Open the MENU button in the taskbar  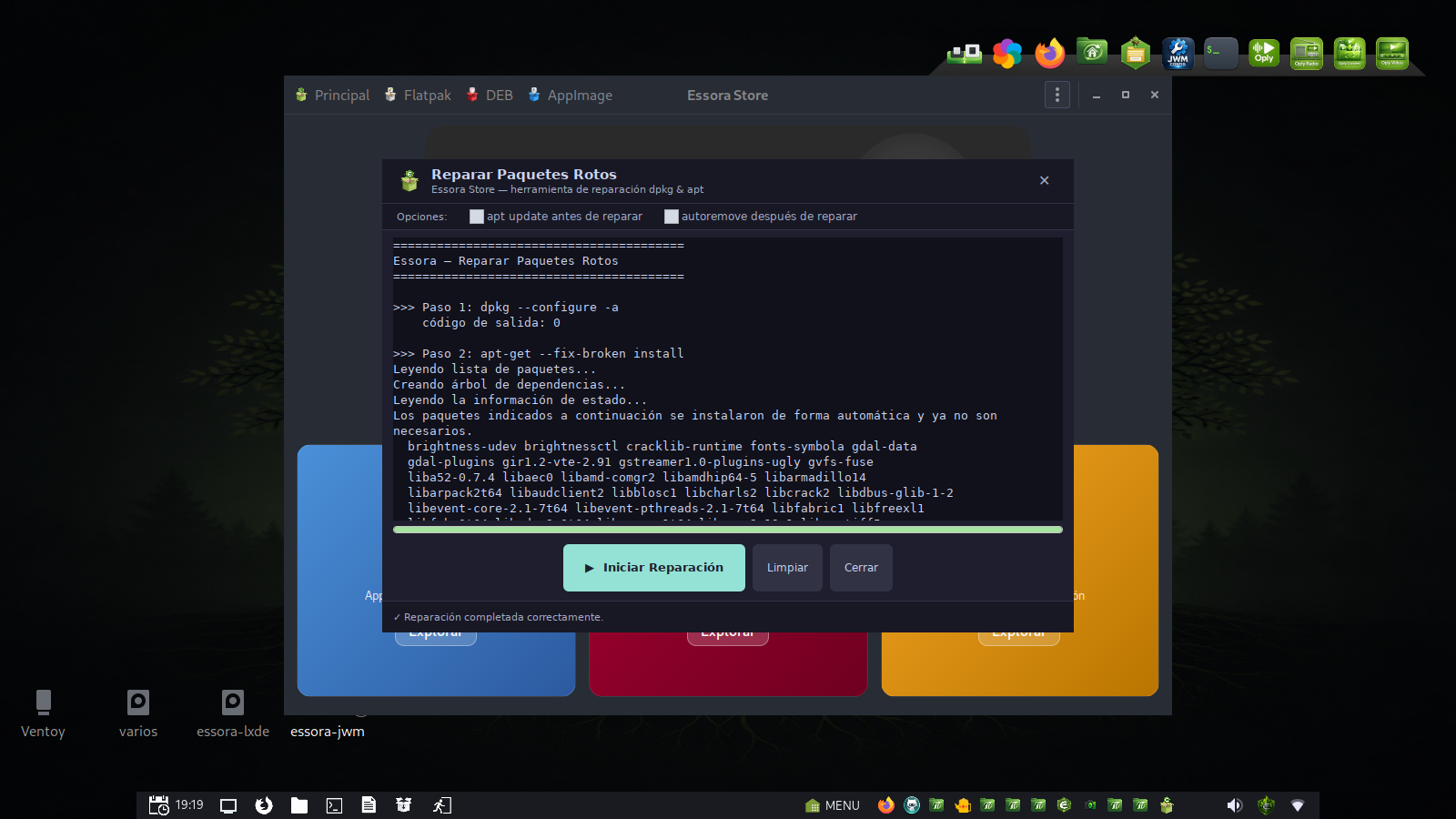pyautogui.click(x=833, y=805)
